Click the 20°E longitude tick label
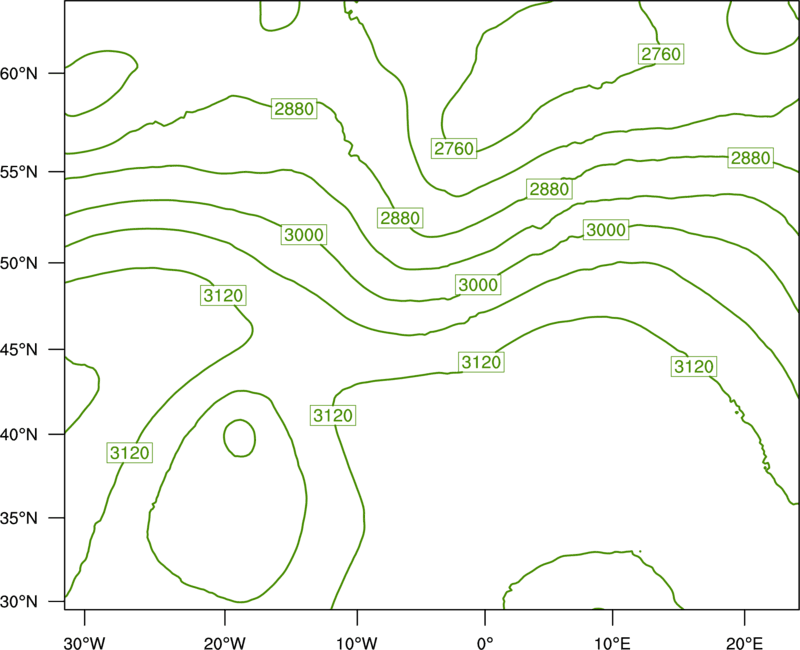 point(744,643)
